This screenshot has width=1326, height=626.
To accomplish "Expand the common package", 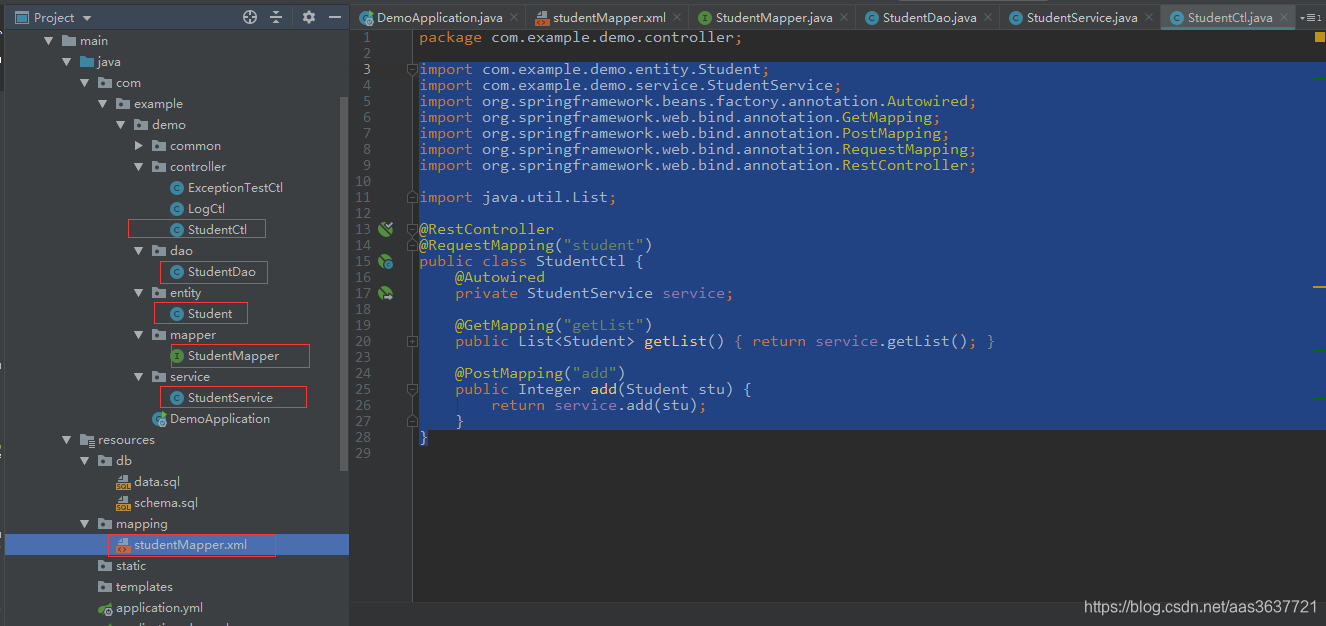I will coord(139,146).
